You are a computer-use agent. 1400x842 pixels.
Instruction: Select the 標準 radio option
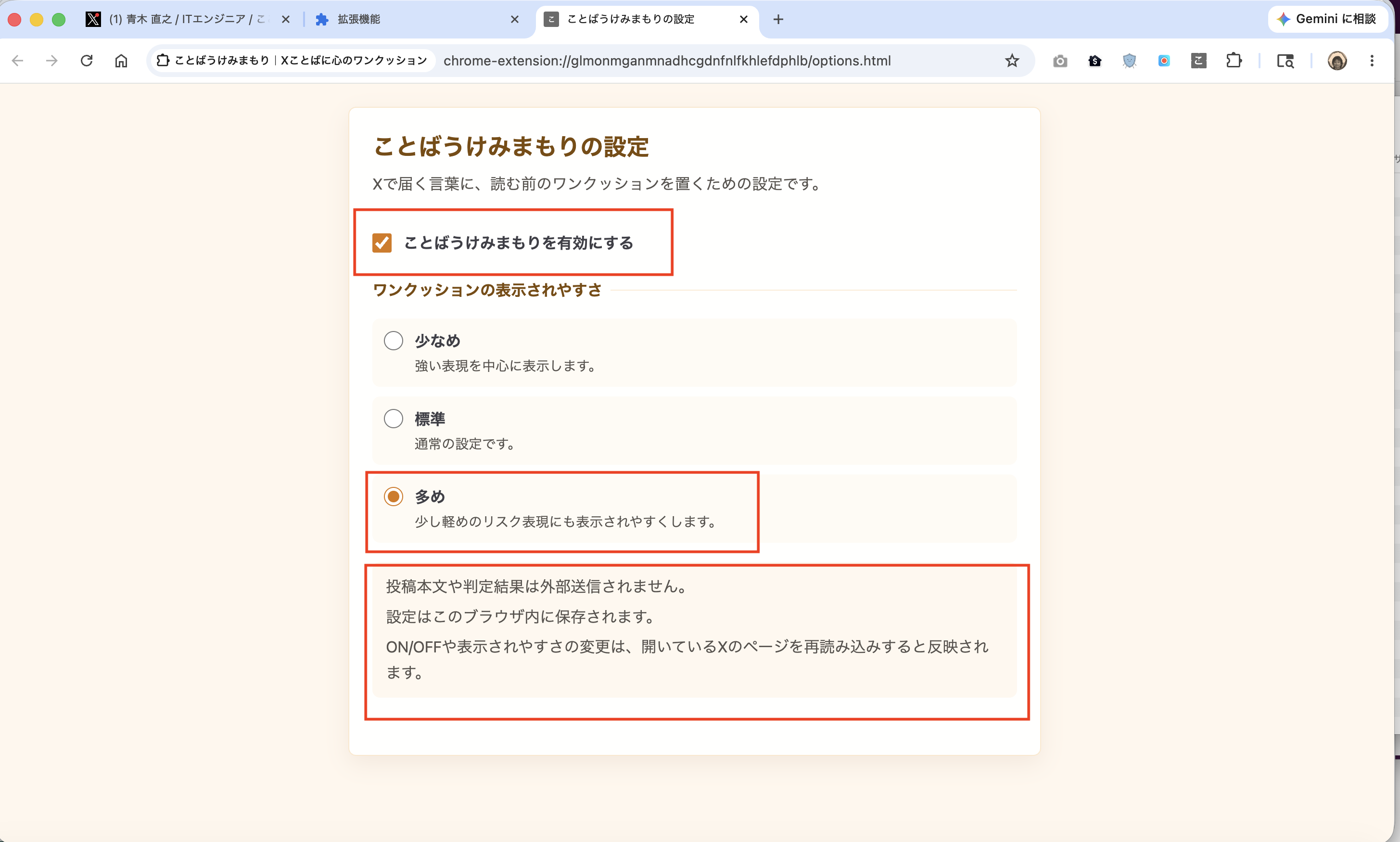coord(393,419)
